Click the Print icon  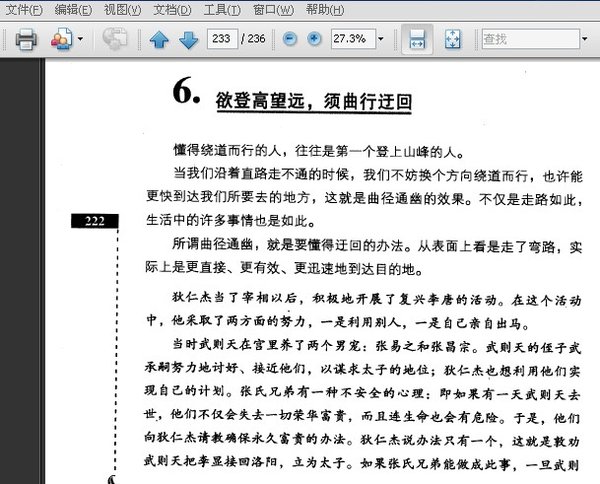click(x=26, y=39)
